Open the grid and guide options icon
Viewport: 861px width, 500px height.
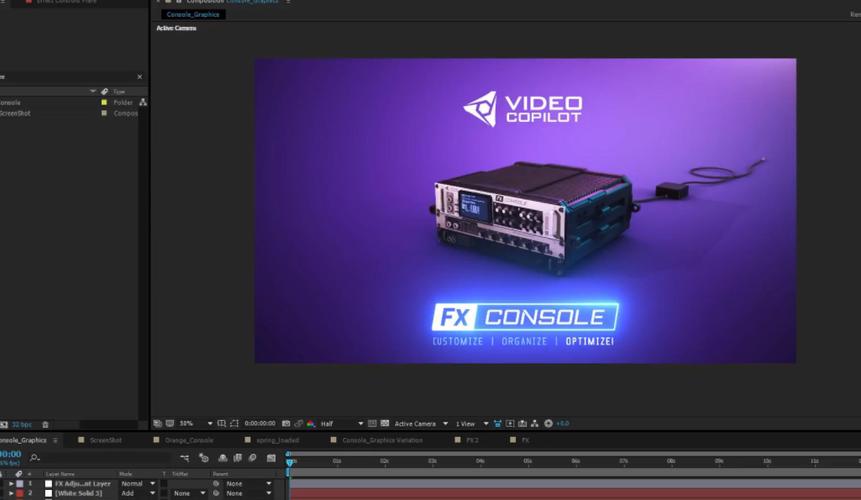(222, 424)
